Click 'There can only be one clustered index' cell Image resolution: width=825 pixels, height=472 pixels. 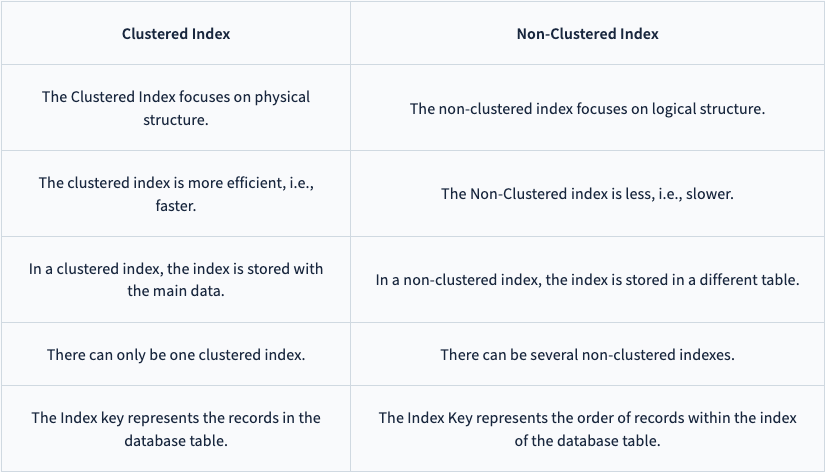click(x=176, y=354)
